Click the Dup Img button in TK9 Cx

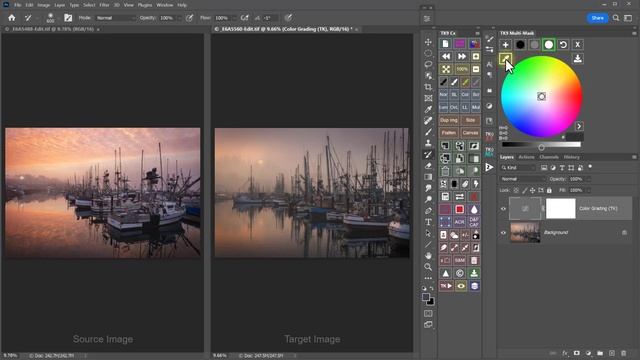click(x=448, y=120)
